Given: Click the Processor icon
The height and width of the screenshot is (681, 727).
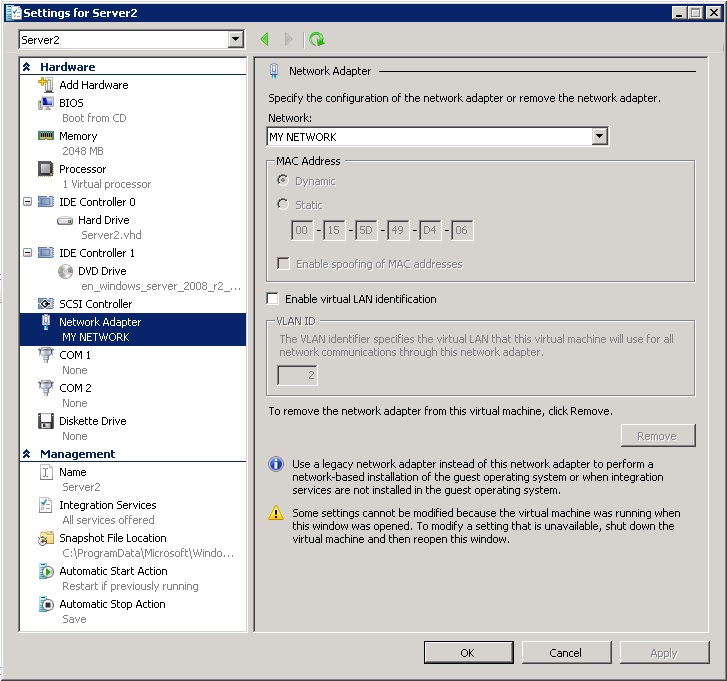Looking at the screenshot, I should pos(45,169).
